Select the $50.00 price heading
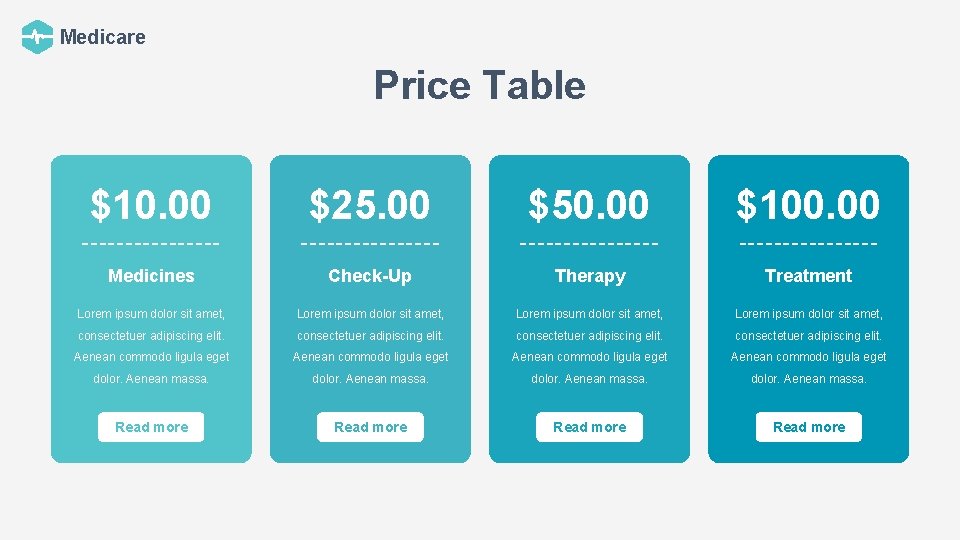Screen dimensions: 960x540 [589, 205]
